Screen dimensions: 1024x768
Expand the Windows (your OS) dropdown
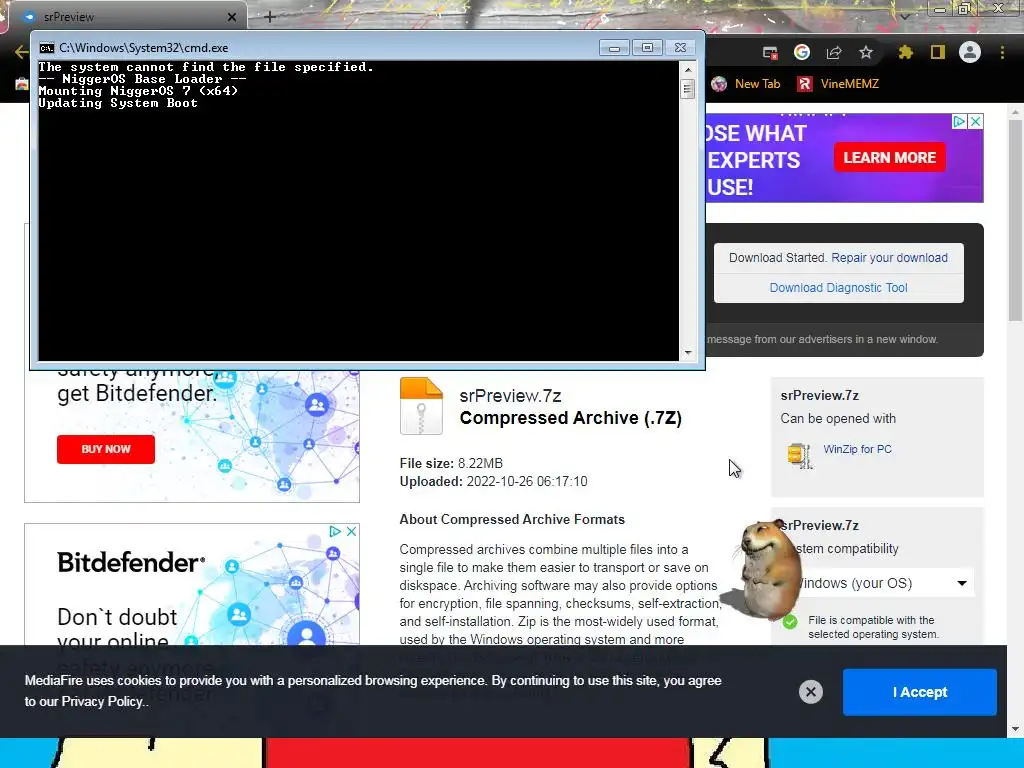tap(883, 583)
